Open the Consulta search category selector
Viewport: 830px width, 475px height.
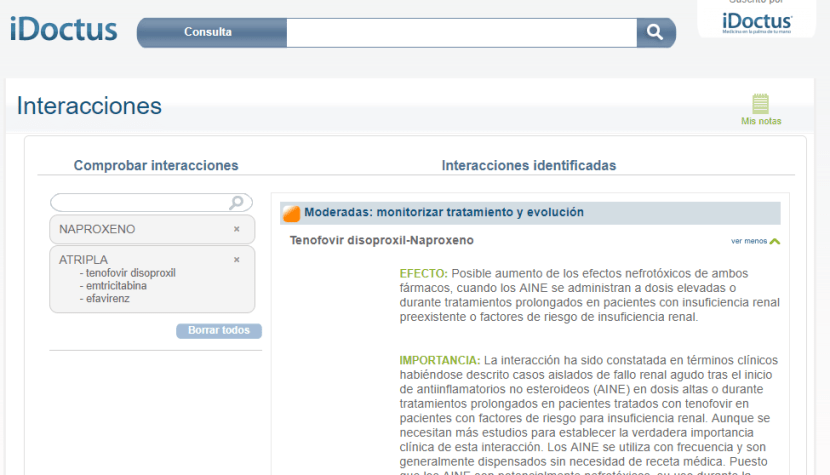coord(208,32)
